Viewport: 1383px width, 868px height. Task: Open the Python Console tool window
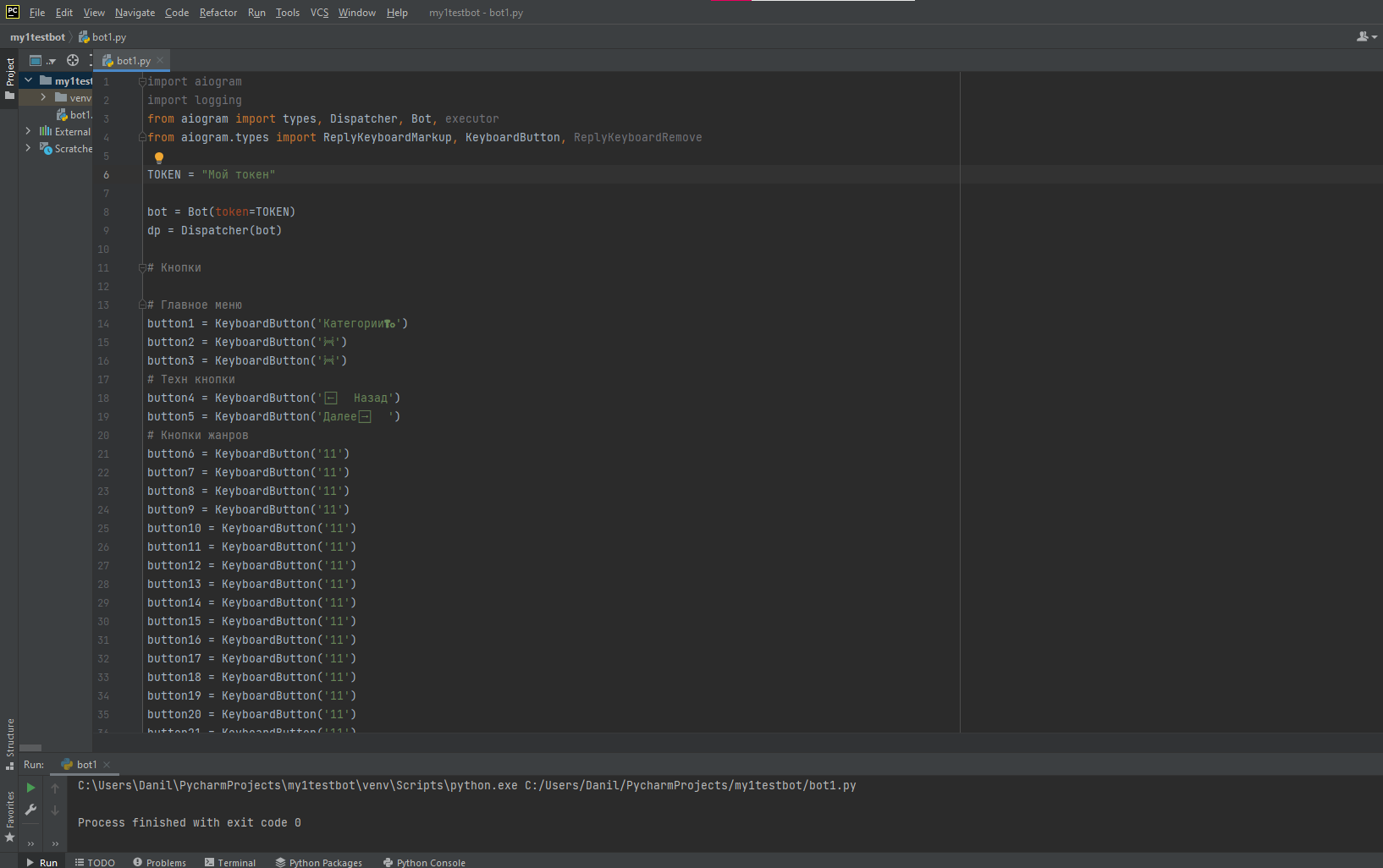[x=424, y=862]
